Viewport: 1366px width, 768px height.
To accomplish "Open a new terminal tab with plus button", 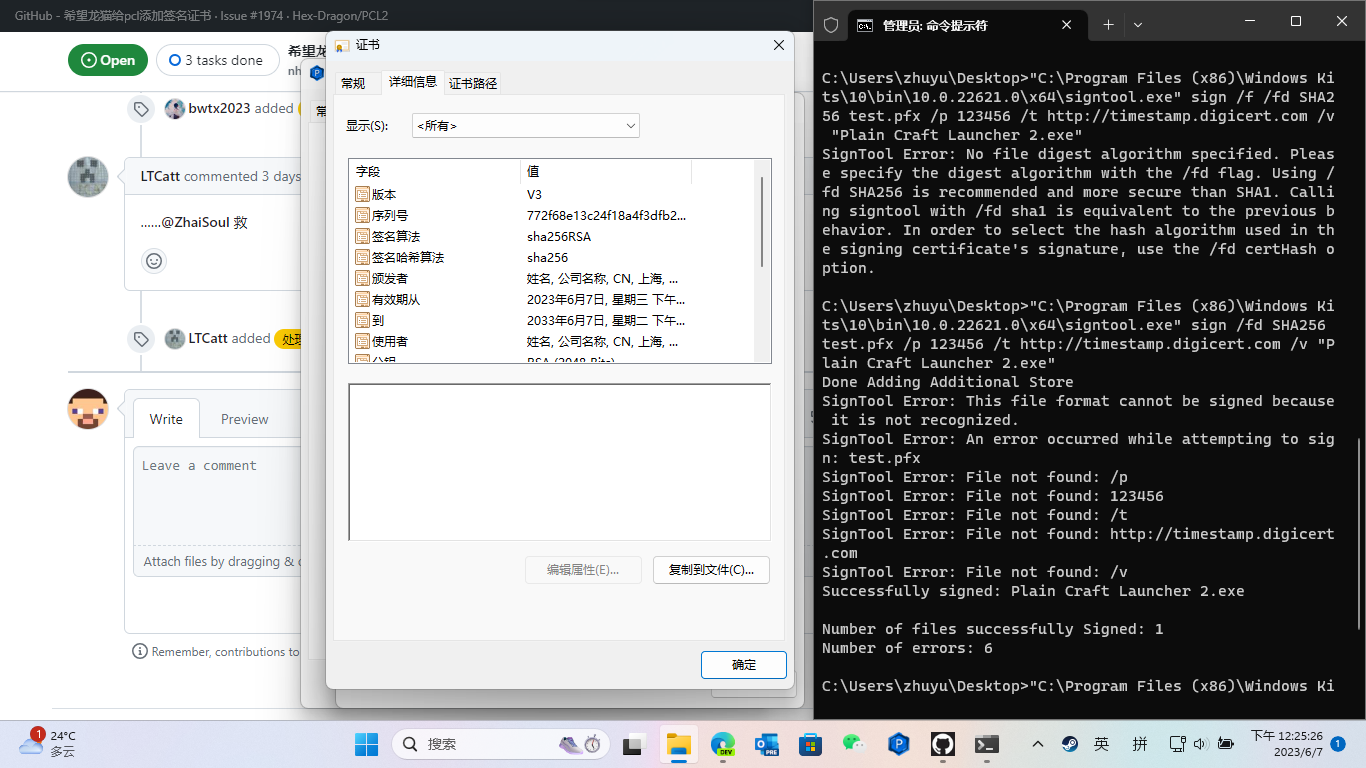I will point(1108,25).
